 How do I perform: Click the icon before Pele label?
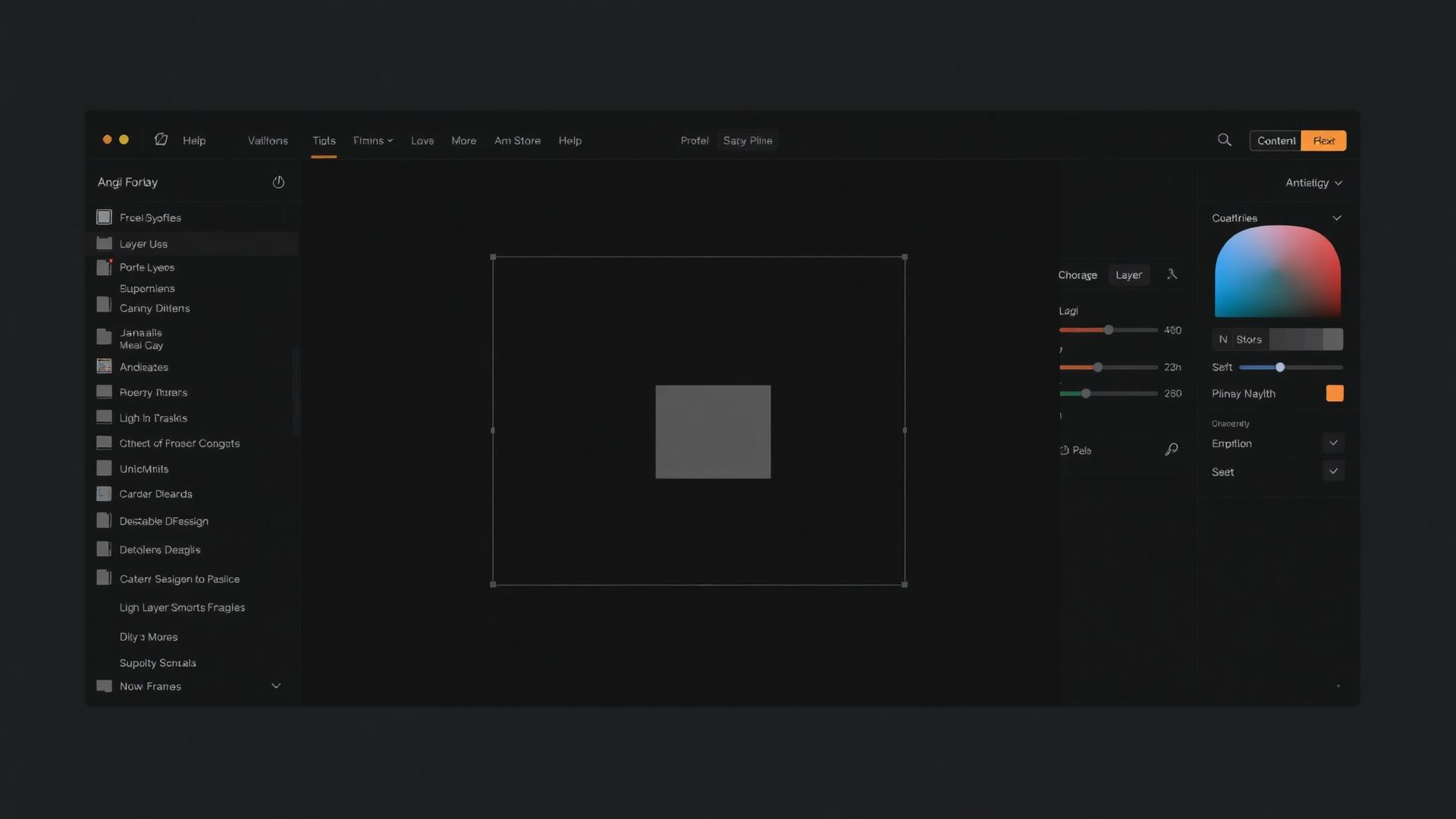[1064, 450]
